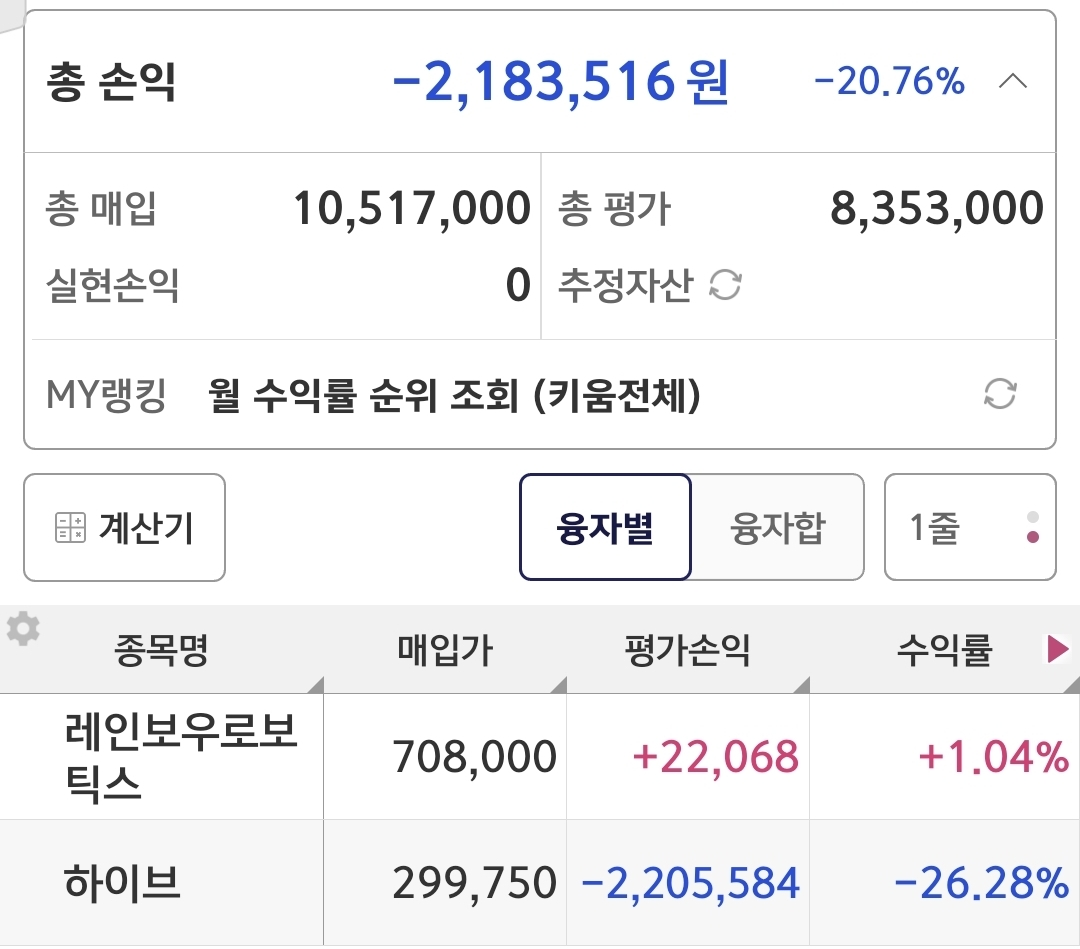Sort by 수익률 column header
1080x949 pixels.
pyautogui.click(x=944, y=649)
